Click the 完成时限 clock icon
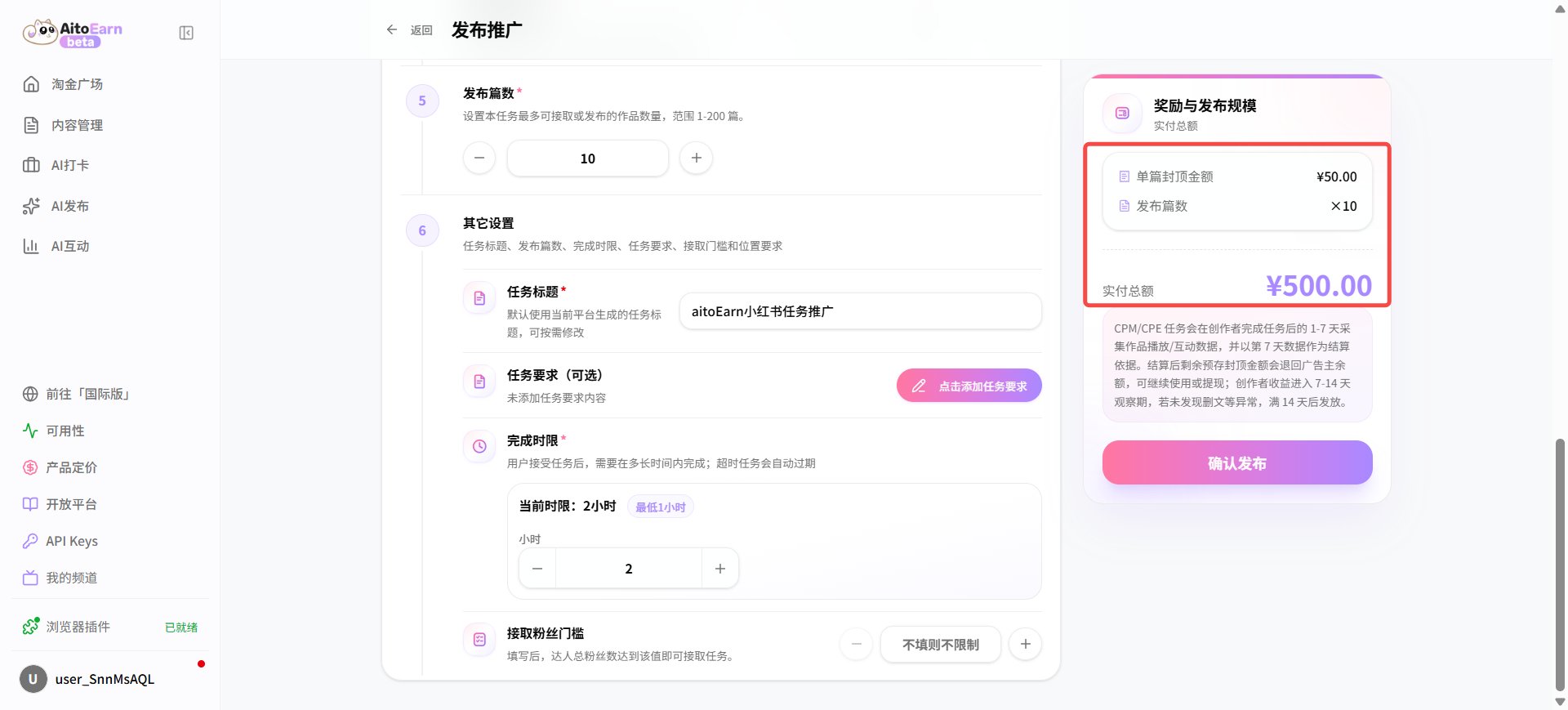This screenshot has width=1568, height=710. (479, 447)
